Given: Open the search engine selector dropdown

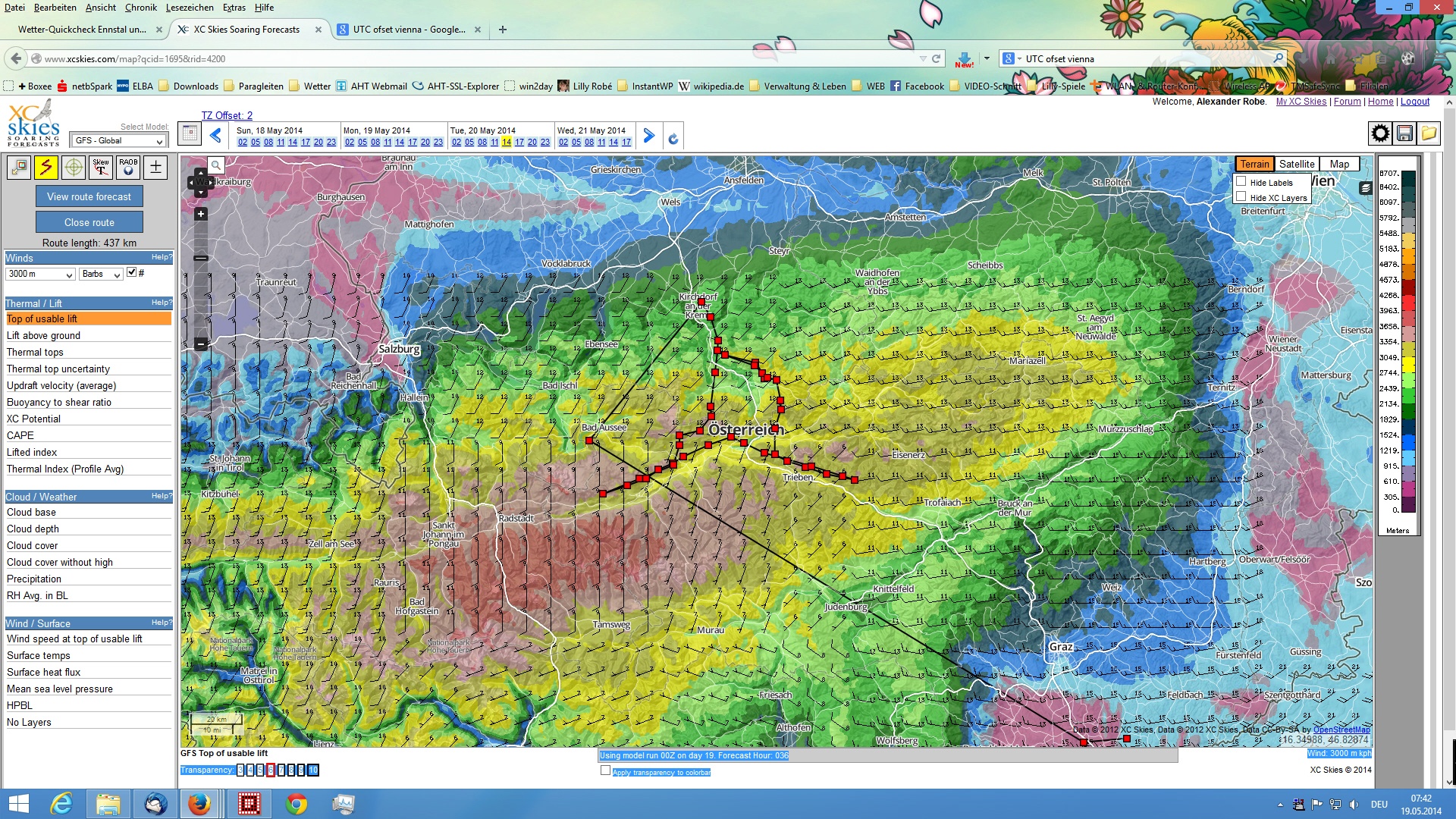Looking at the screenshot, I should click(1012, 58).
